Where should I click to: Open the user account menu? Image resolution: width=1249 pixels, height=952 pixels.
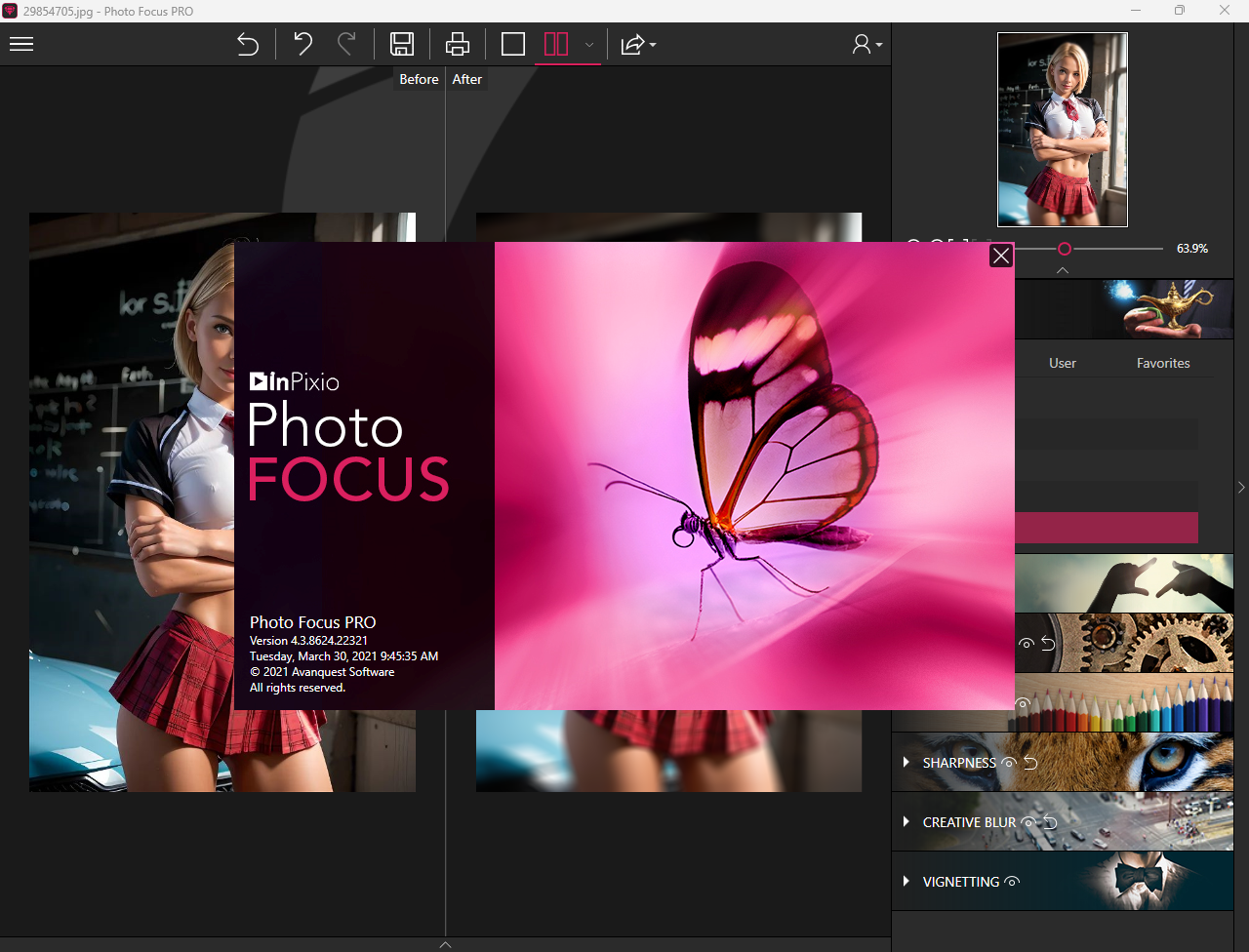click(866, 45)
